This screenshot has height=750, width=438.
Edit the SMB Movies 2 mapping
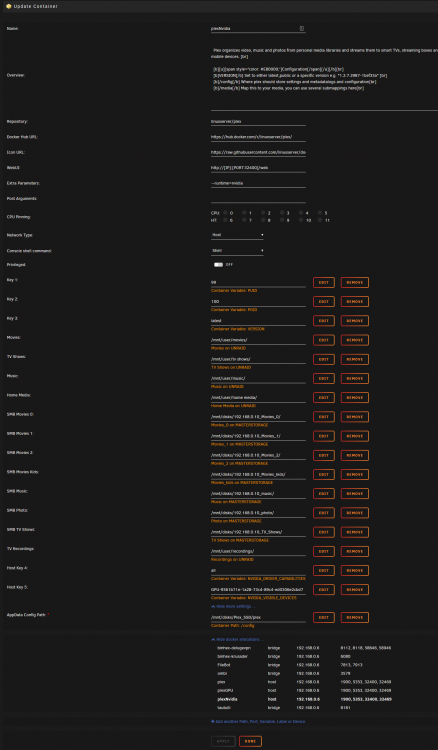click(324, 455)
